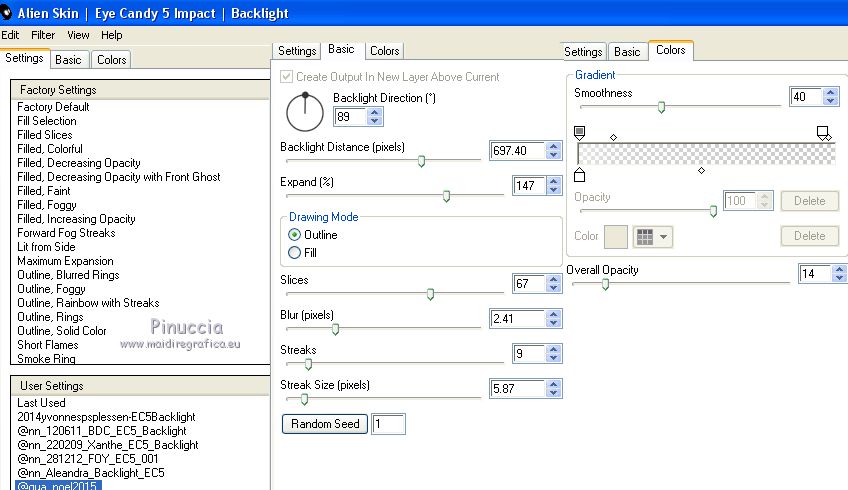Select the Fill drawing mode
This screenshot has height=490, width=848.
pyautogui.click(x=294, y=253)
